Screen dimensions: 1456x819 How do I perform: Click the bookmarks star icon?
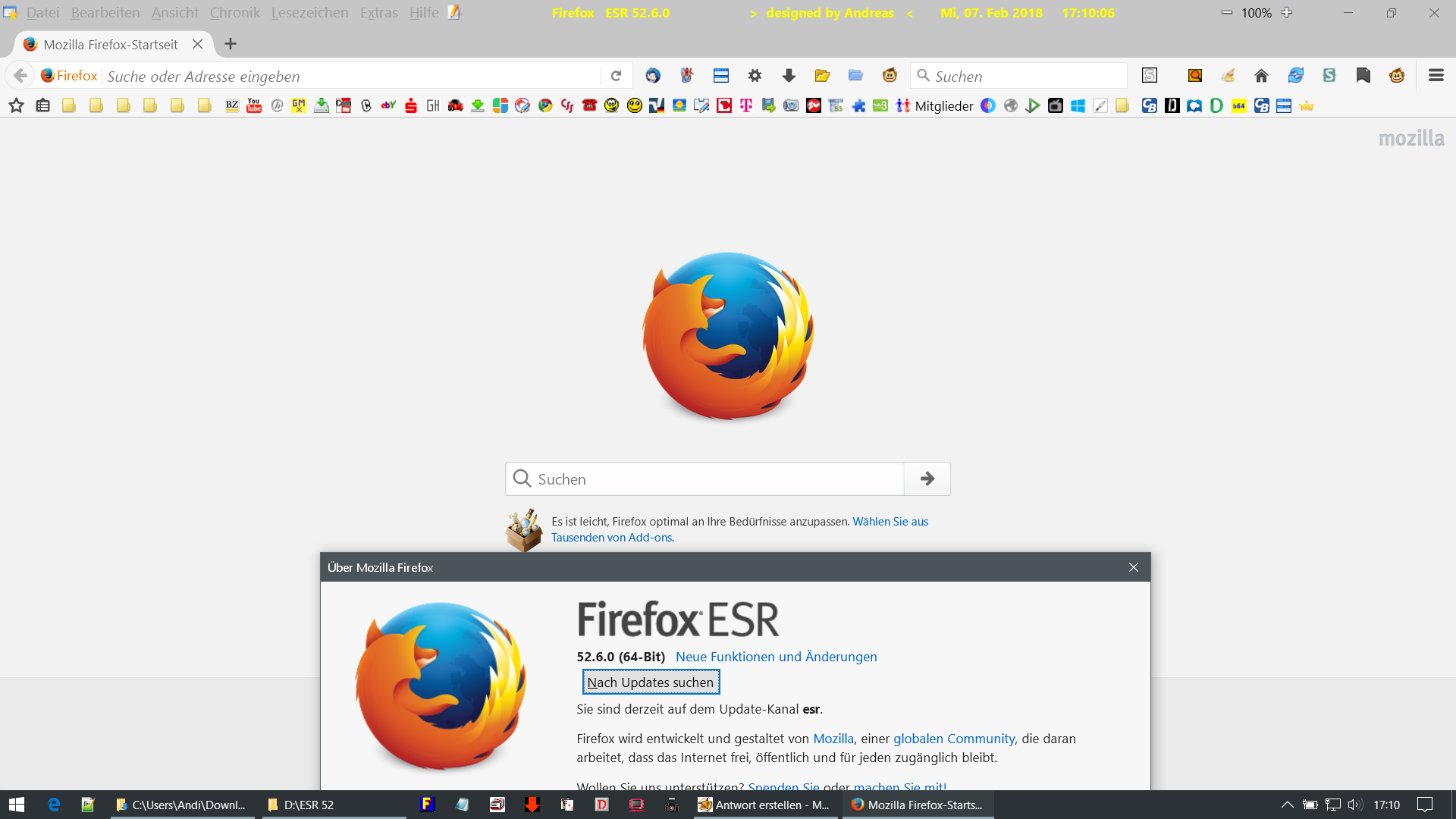(x=16, y=106)
